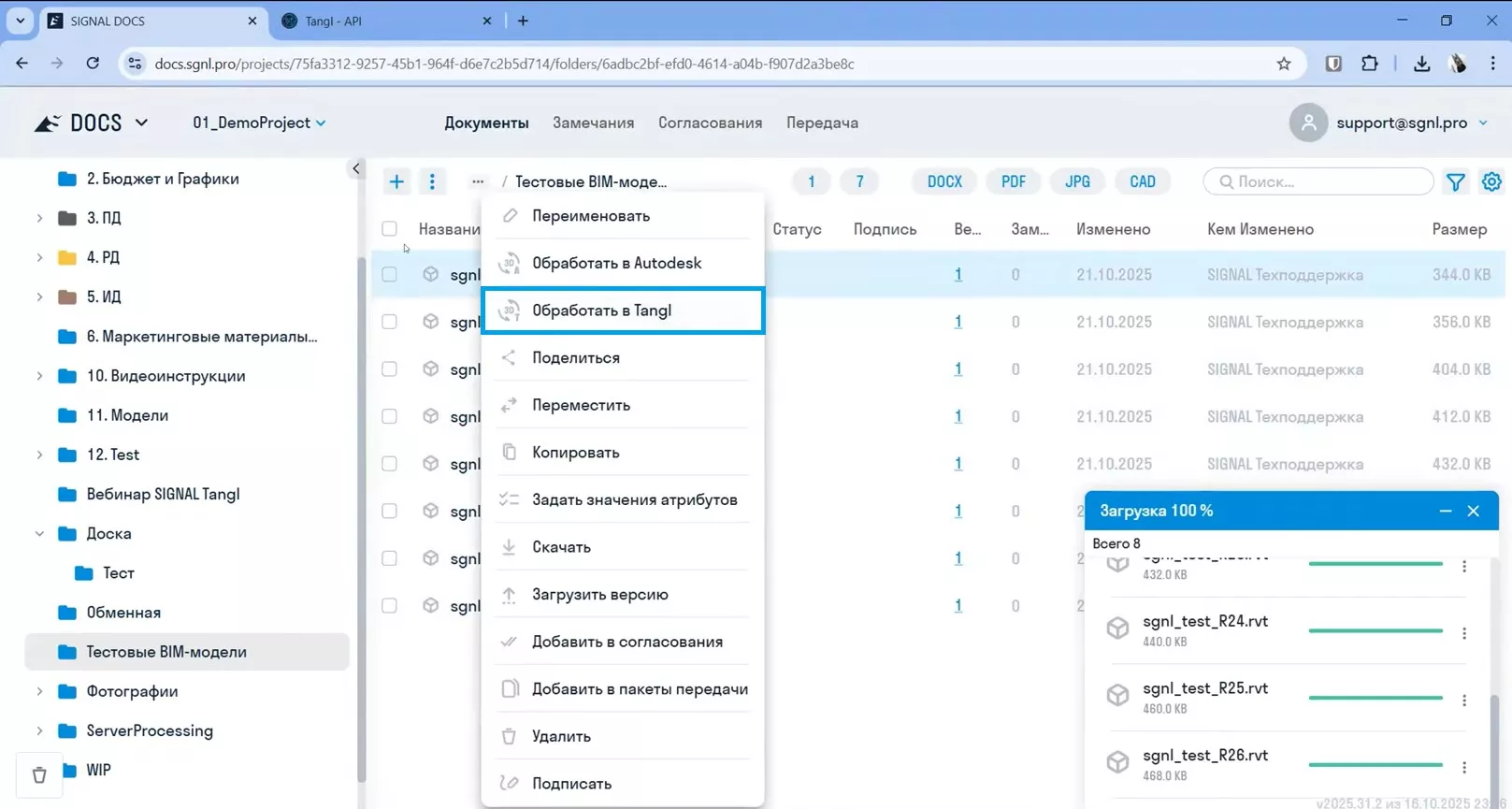
Task: Collapse the left folder sidebar
Action: click(356, 168)
